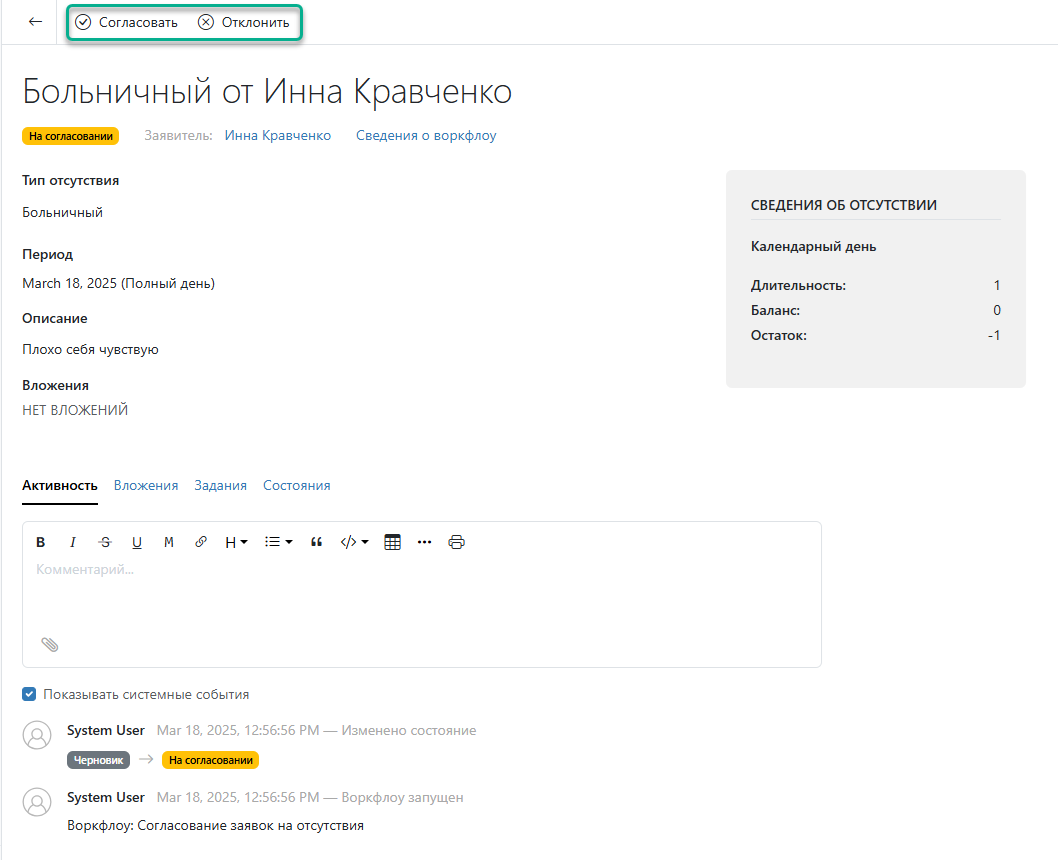Open the list style dropdown
The height and width of the screenshot is (860, 1058).
click(278, 542)
